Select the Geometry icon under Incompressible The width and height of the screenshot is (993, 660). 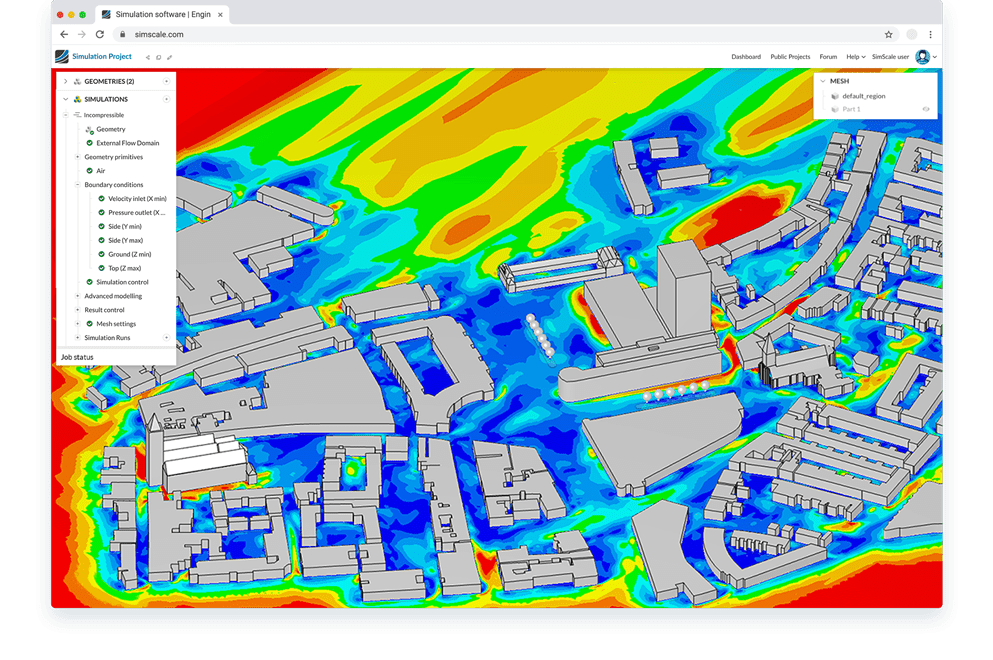coord(87,130)
